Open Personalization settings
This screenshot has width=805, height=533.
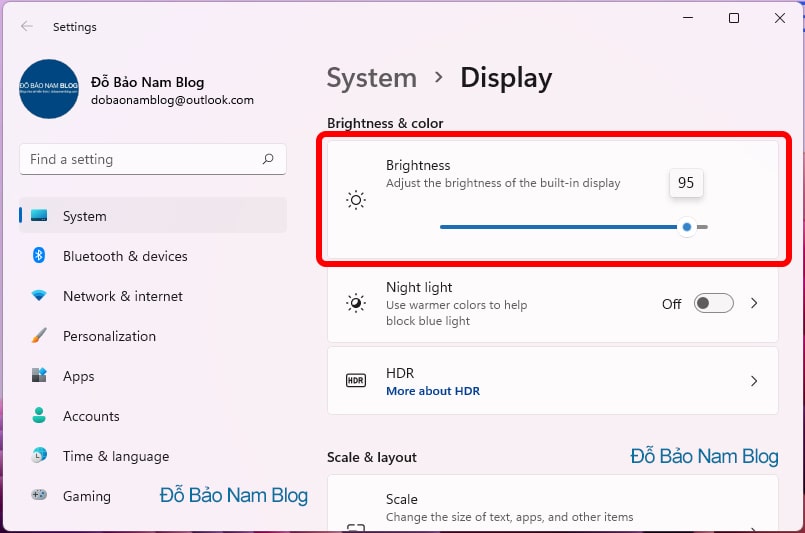152,336
